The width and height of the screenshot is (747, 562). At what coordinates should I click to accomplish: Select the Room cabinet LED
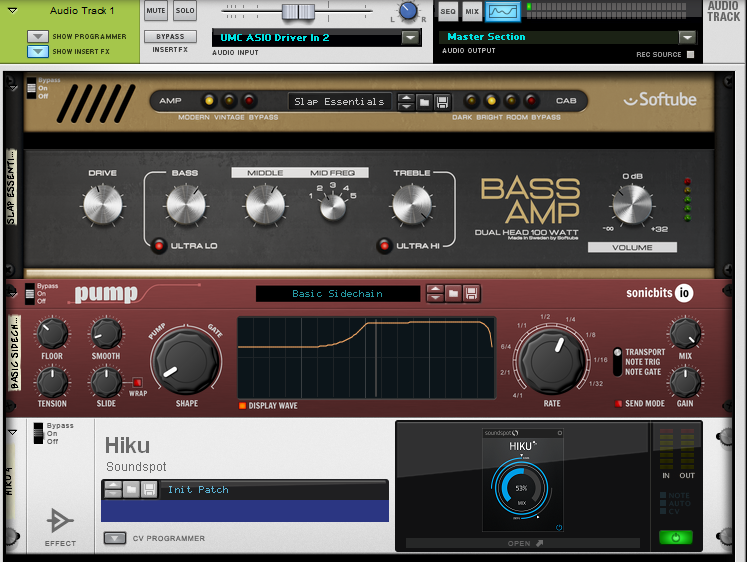511,100
